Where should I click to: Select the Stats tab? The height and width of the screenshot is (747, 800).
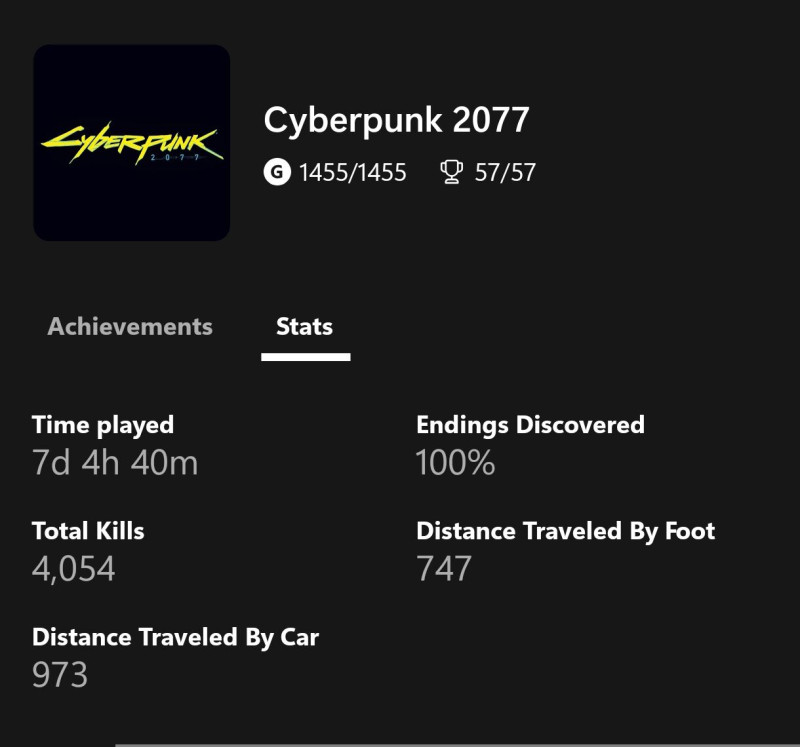pos(304,327)
